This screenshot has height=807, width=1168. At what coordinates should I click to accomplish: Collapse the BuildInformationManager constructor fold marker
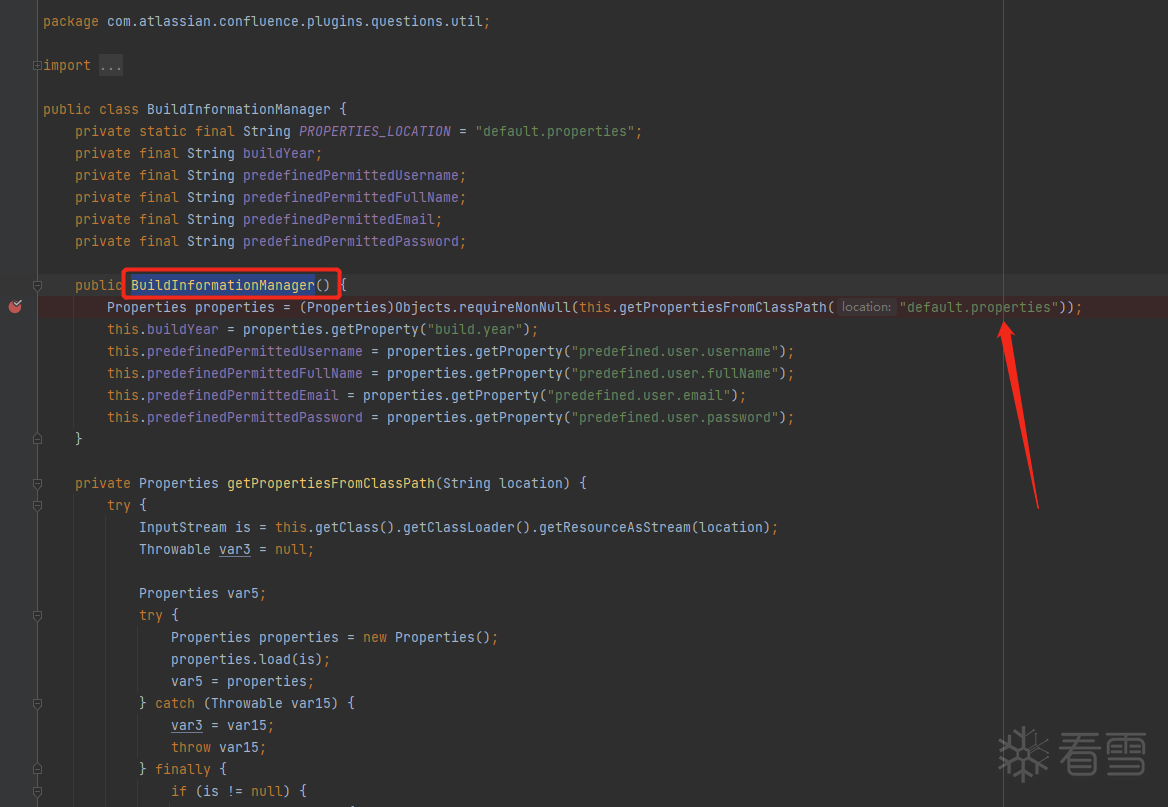[x=37, y=285]
